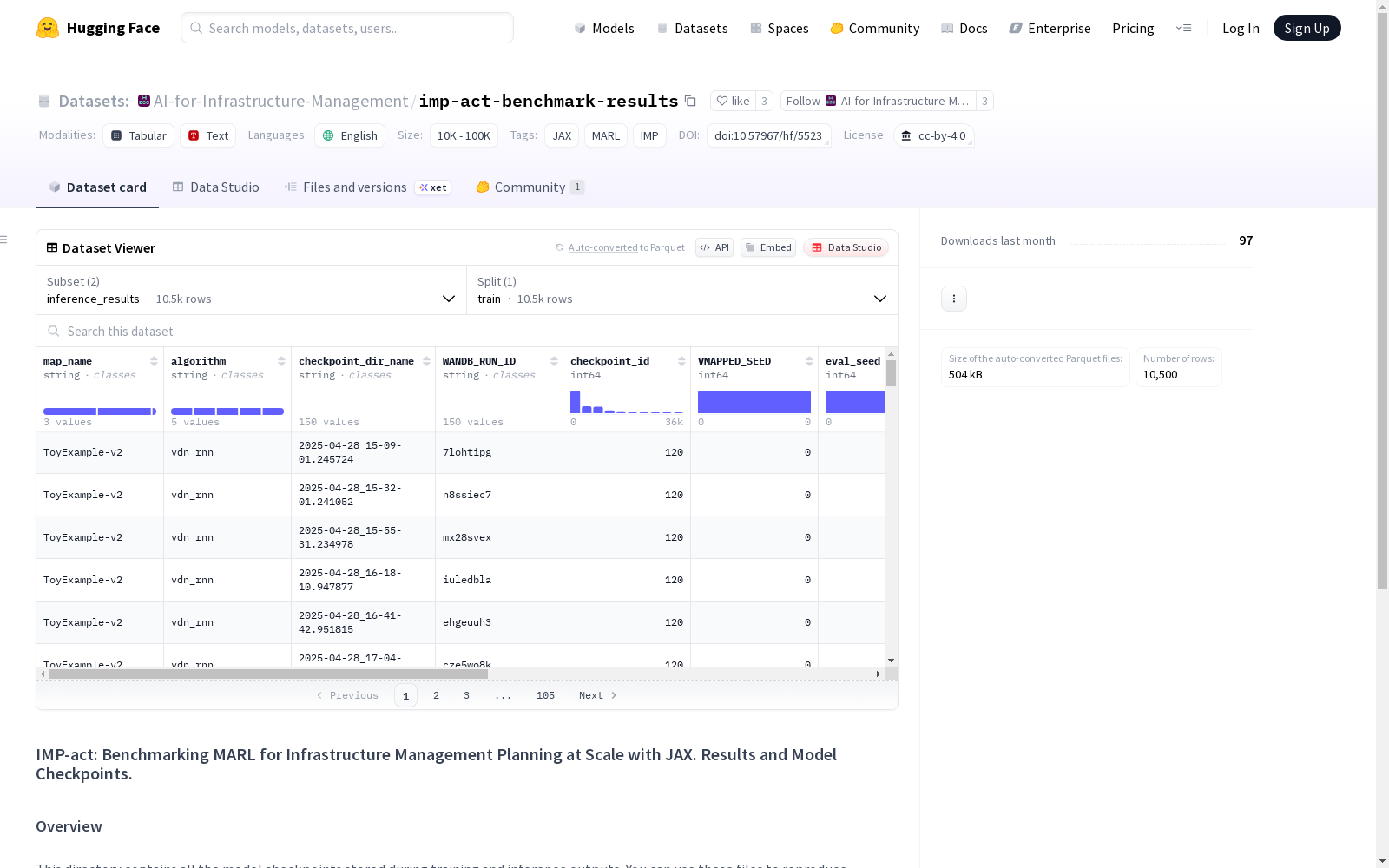Click the search magnifier in dataset search
Screen dimensions: 1389x868
click(54, 331)
